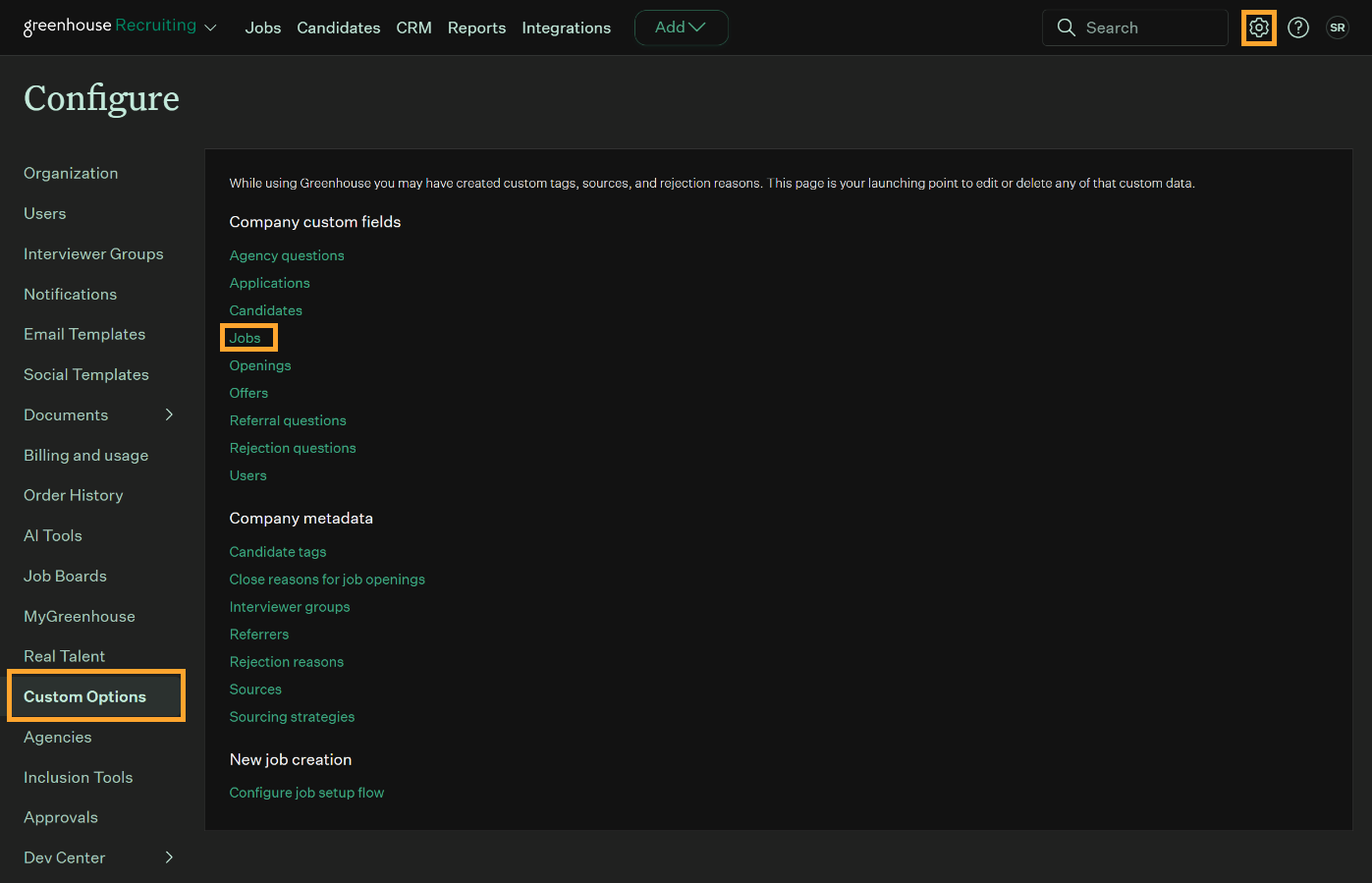Open the Referrers link
The image size is (1372, 883).
(259, 635)
